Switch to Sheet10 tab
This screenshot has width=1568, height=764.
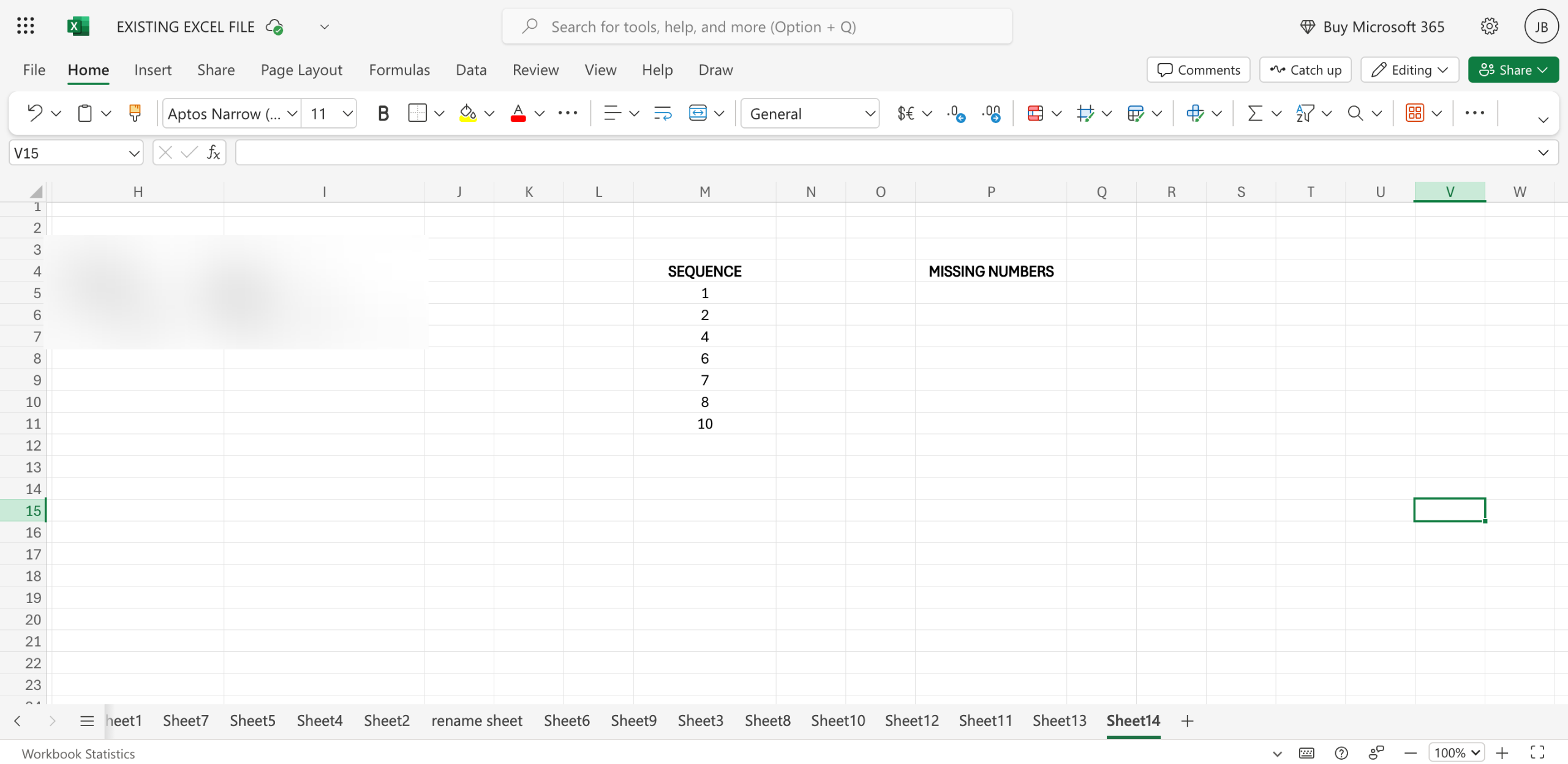coord(838,721)
